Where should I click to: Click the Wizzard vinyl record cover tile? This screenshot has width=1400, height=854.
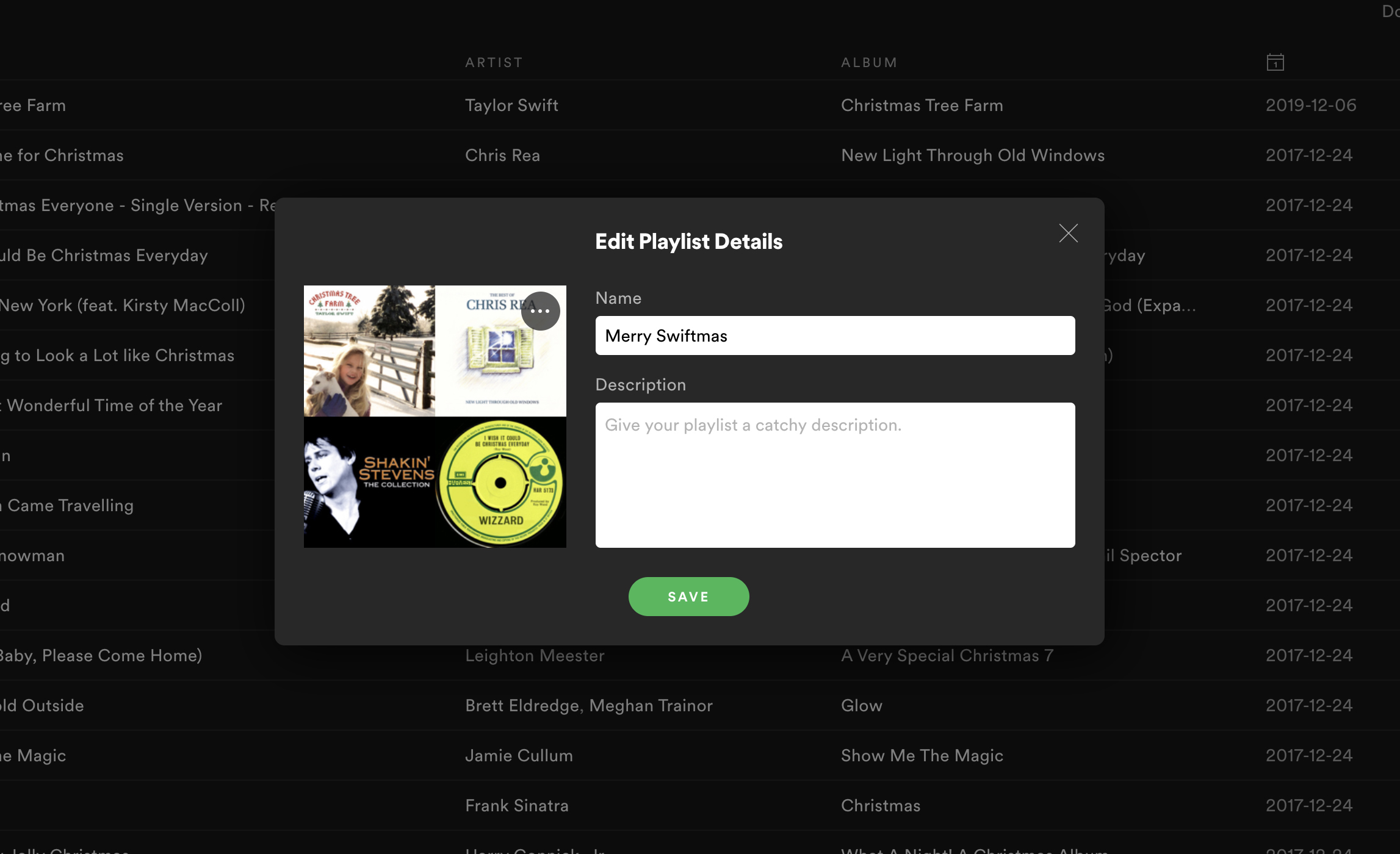[x=500, y=482]
